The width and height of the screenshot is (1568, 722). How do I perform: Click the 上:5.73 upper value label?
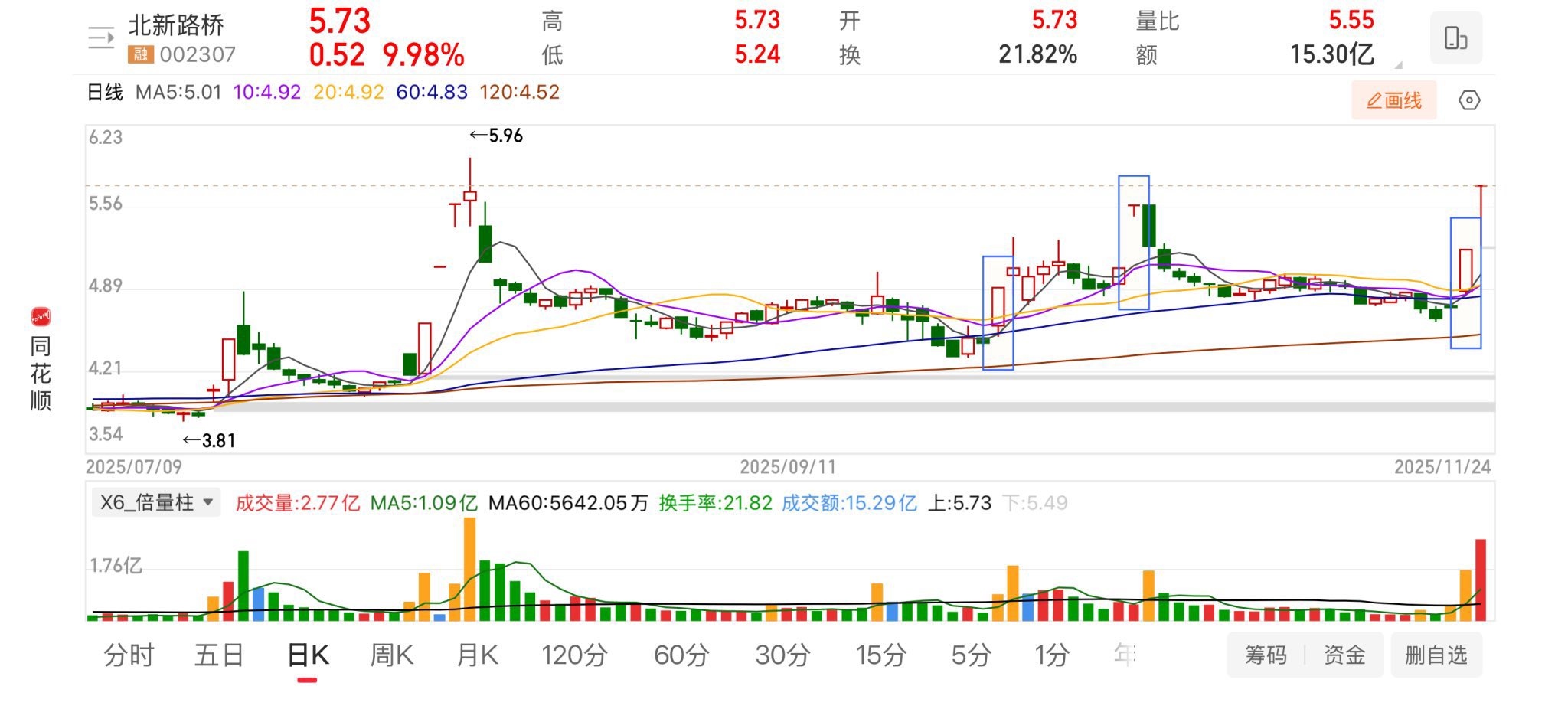pyautogui.click(x=959, y=503)
